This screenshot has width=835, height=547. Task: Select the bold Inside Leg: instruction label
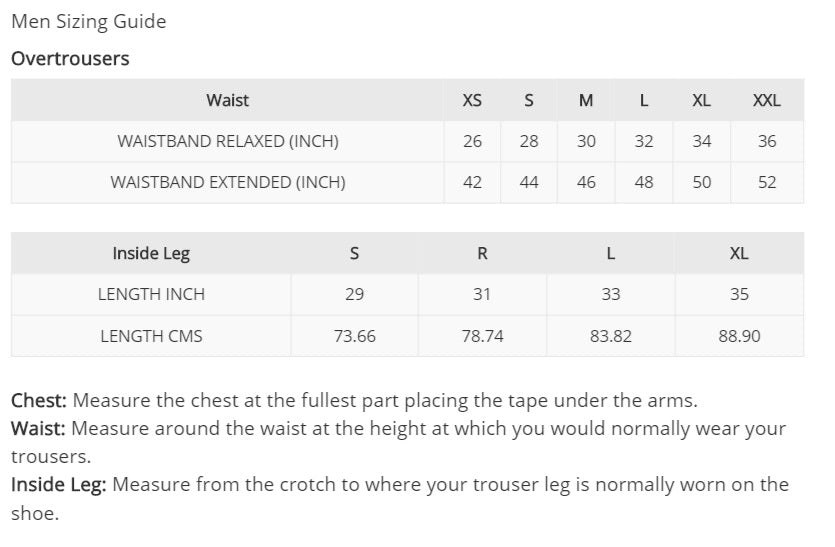(x=59, y=485)
